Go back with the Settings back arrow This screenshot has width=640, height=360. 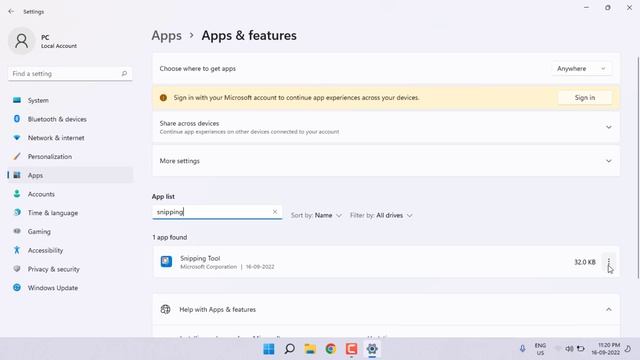(x=11, y=11)
